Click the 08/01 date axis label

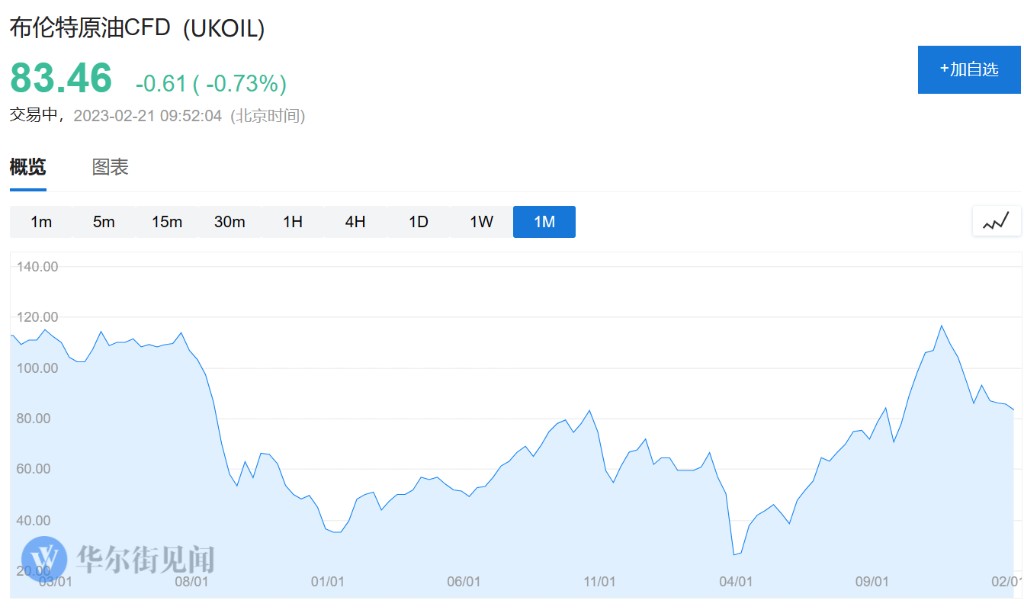click(x=191, y=581)
